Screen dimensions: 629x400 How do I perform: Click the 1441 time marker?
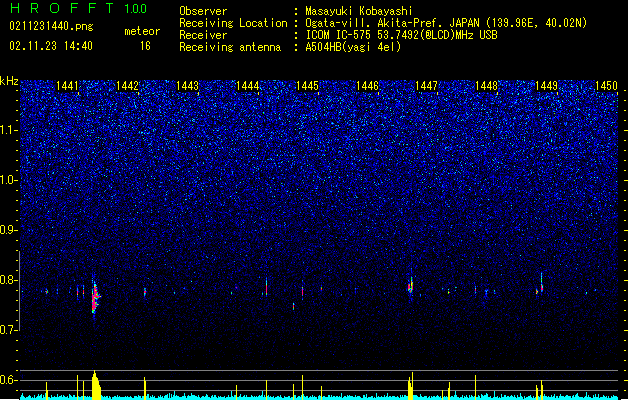click(x=67, y=86)
